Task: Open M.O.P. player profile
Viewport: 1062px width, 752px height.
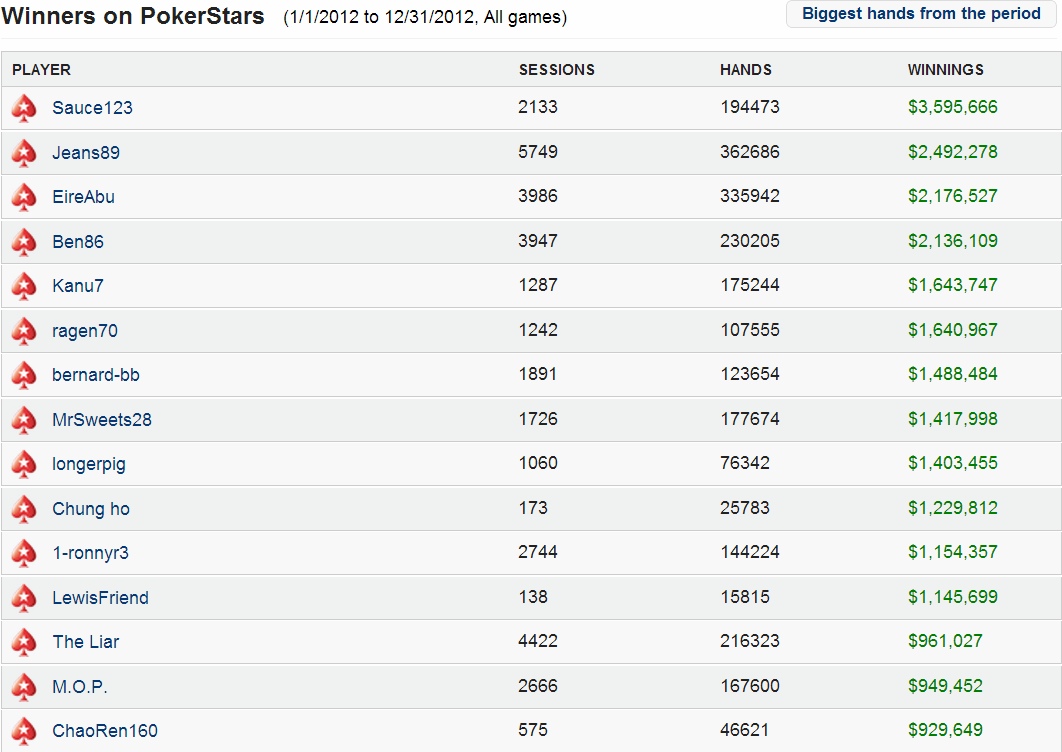Action: [x=80, y=686]
